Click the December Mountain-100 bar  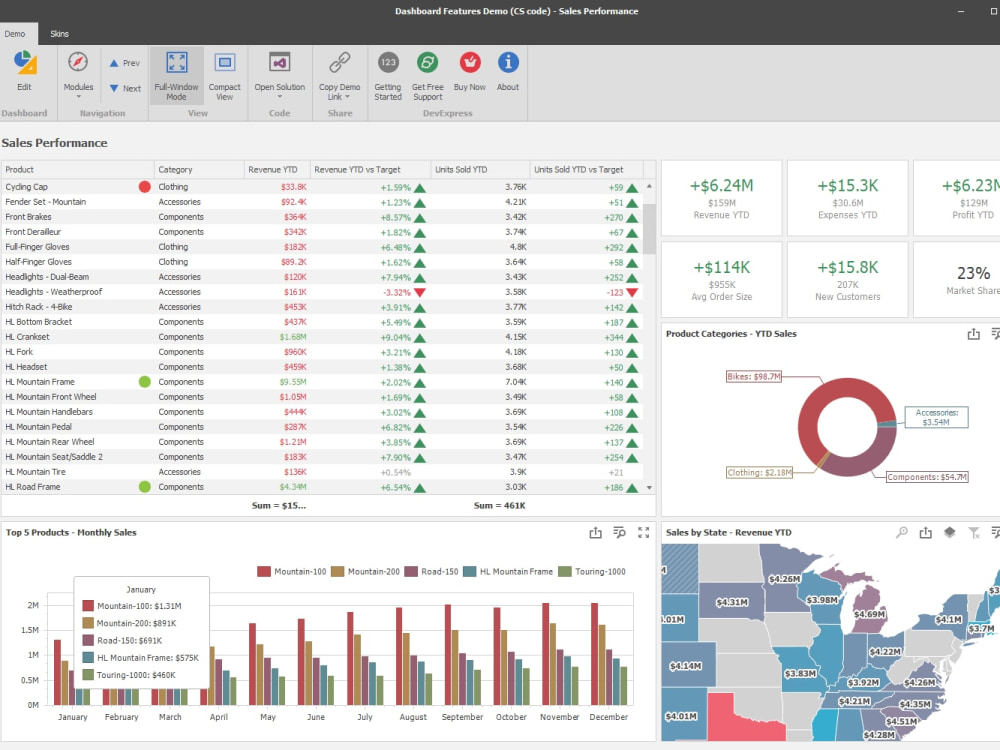coord(594,654)
